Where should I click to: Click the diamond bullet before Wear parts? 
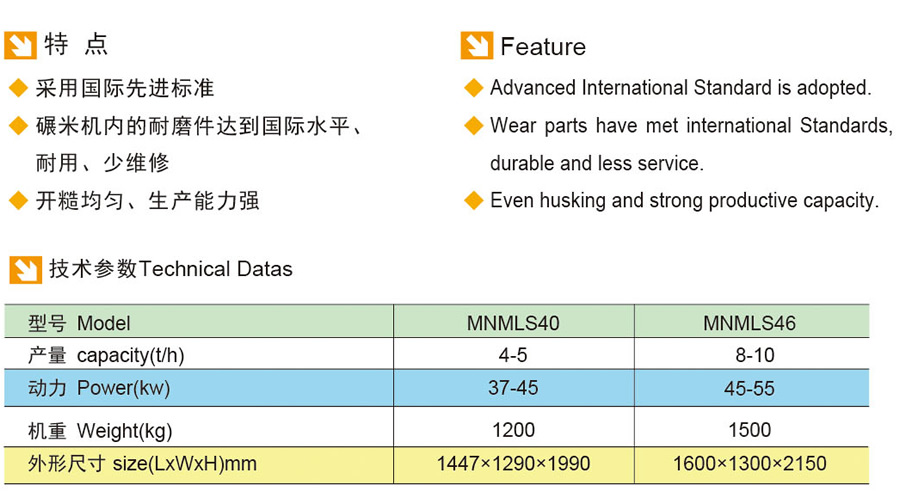[x=474, y=126]
